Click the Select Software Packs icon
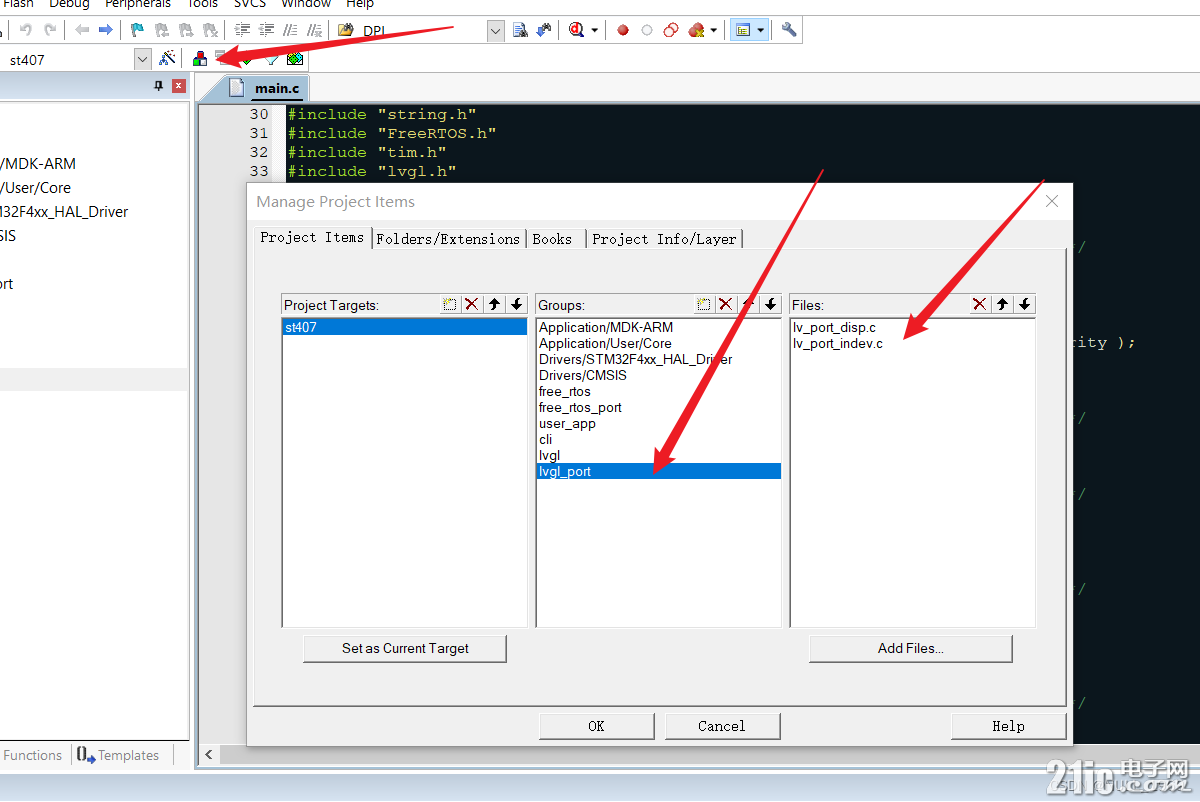 click(x=271, y=59)
